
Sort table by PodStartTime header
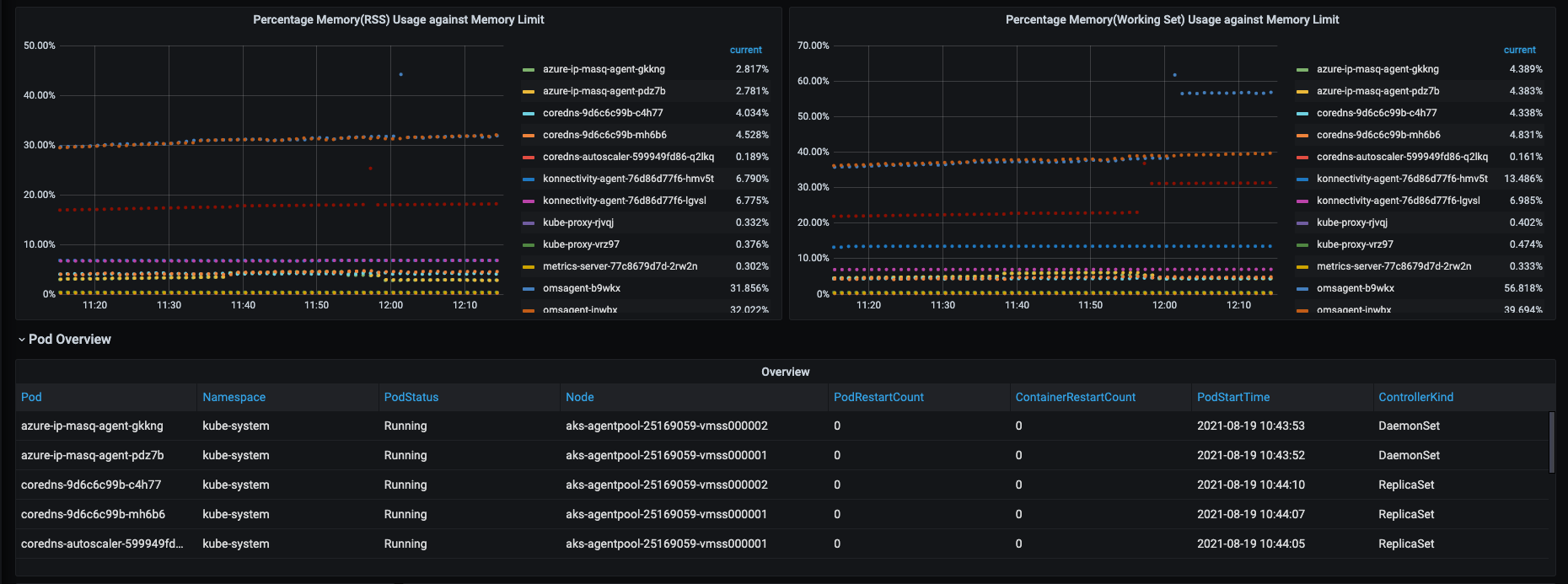point(1232,397)
